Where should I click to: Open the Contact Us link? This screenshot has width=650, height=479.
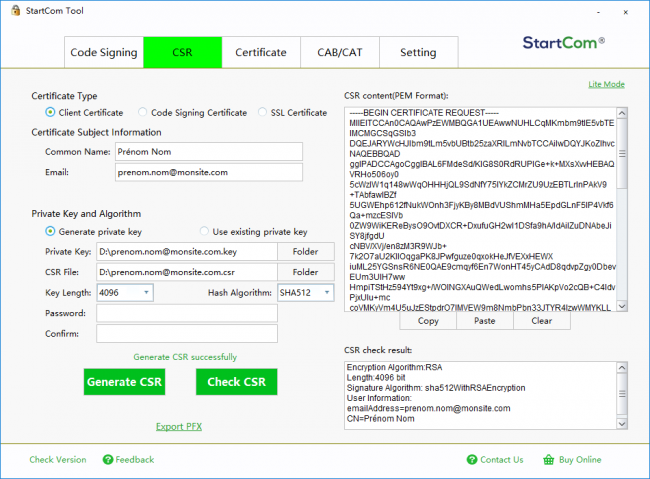(502, 460)
